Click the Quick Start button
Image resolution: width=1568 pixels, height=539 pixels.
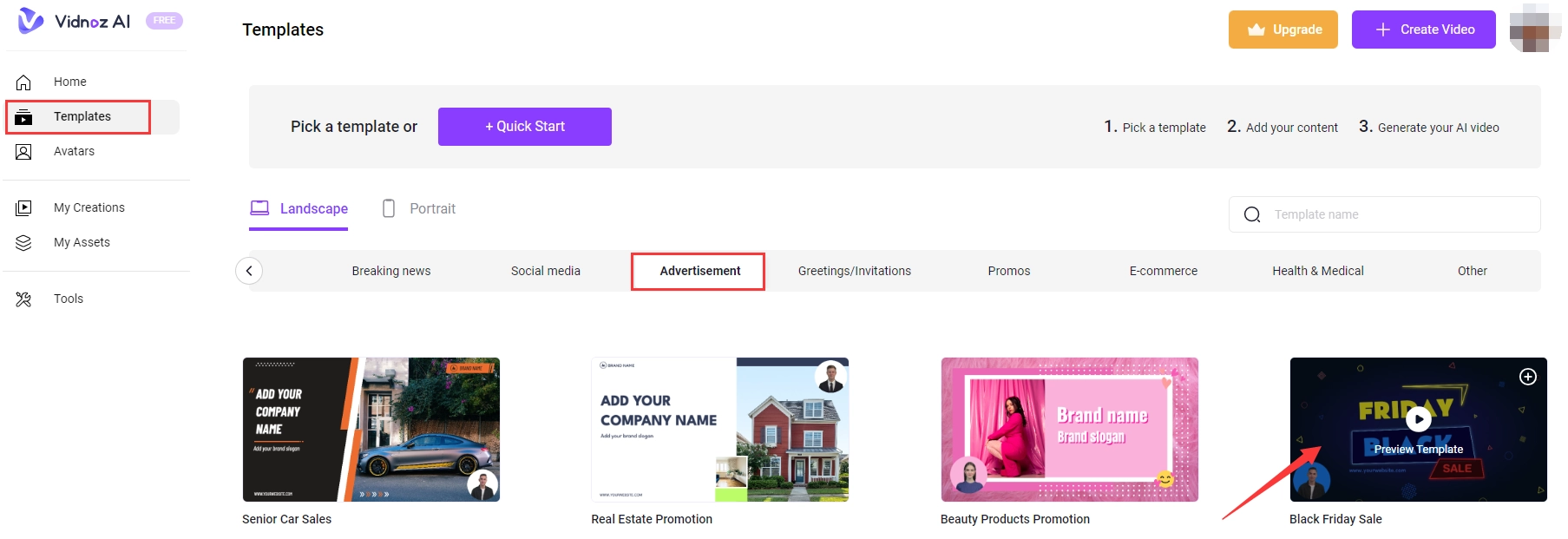[x=524, y=127]
